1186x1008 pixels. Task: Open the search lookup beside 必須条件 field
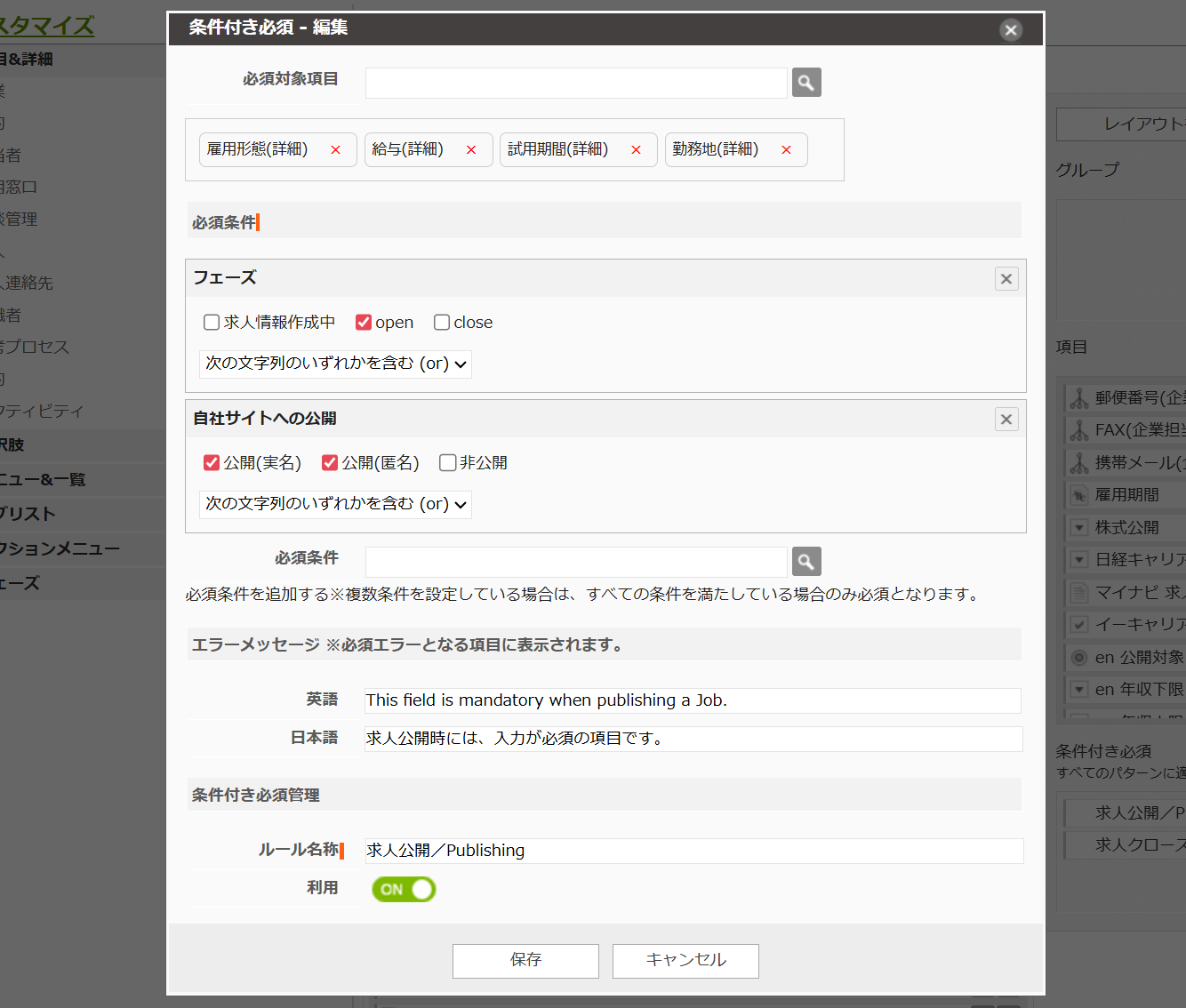805,561
